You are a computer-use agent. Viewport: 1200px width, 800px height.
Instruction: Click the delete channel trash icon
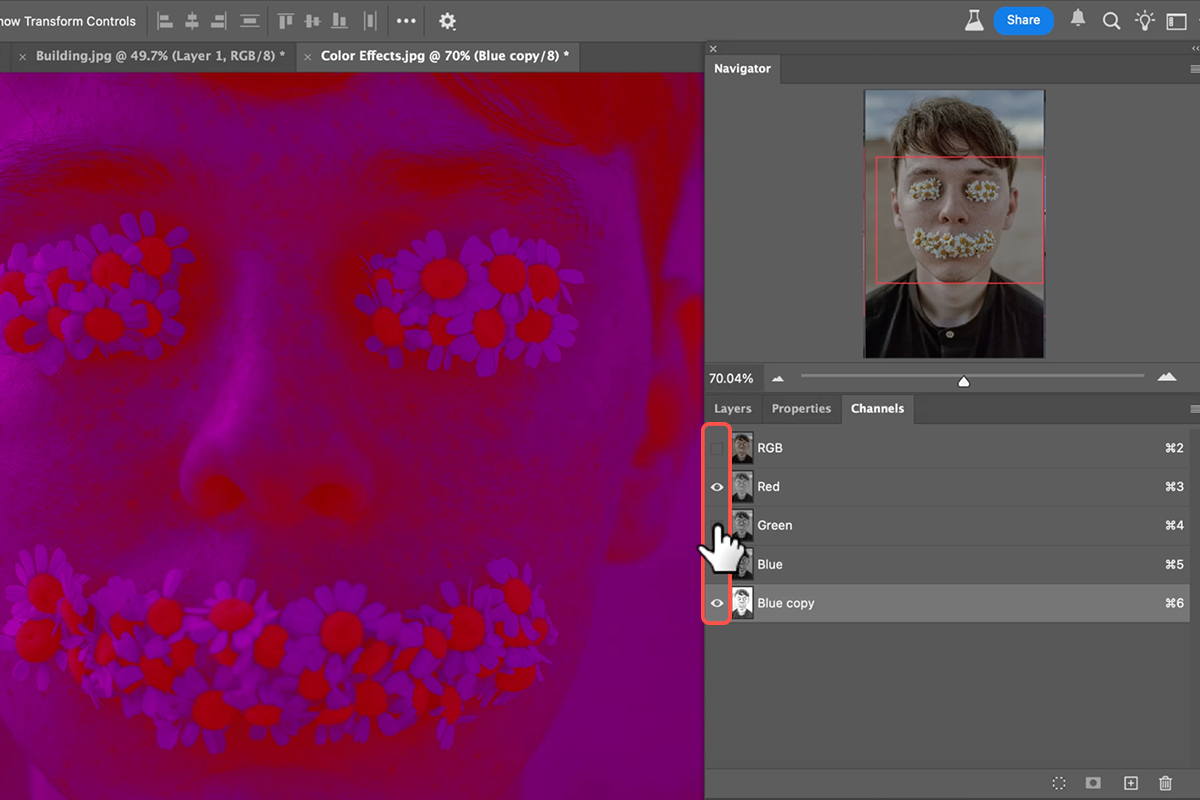click(1165, 783)
